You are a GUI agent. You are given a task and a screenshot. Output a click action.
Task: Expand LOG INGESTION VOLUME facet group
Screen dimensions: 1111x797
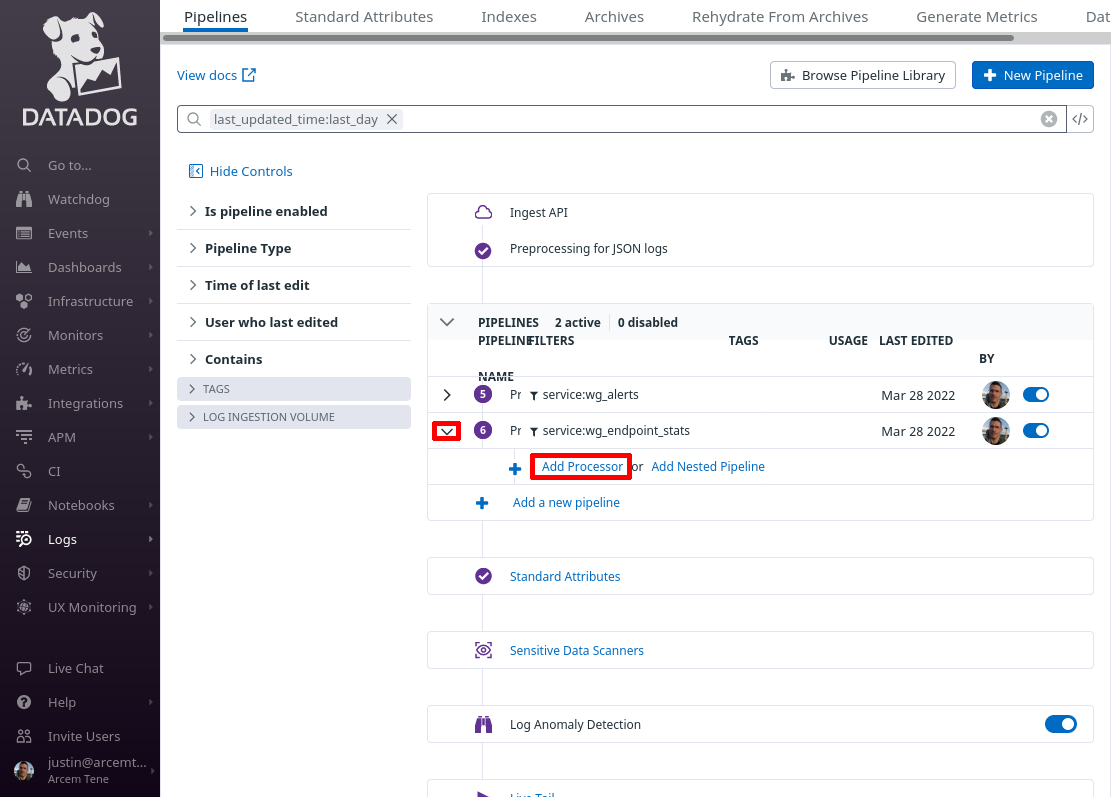(293, 417)
